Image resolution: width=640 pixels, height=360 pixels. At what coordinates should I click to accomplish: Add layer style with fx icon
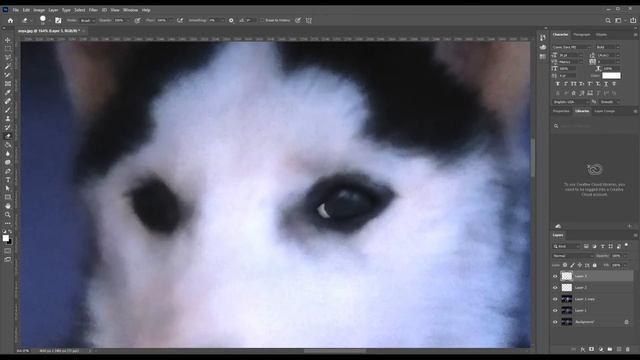click(x=582, y=349)
